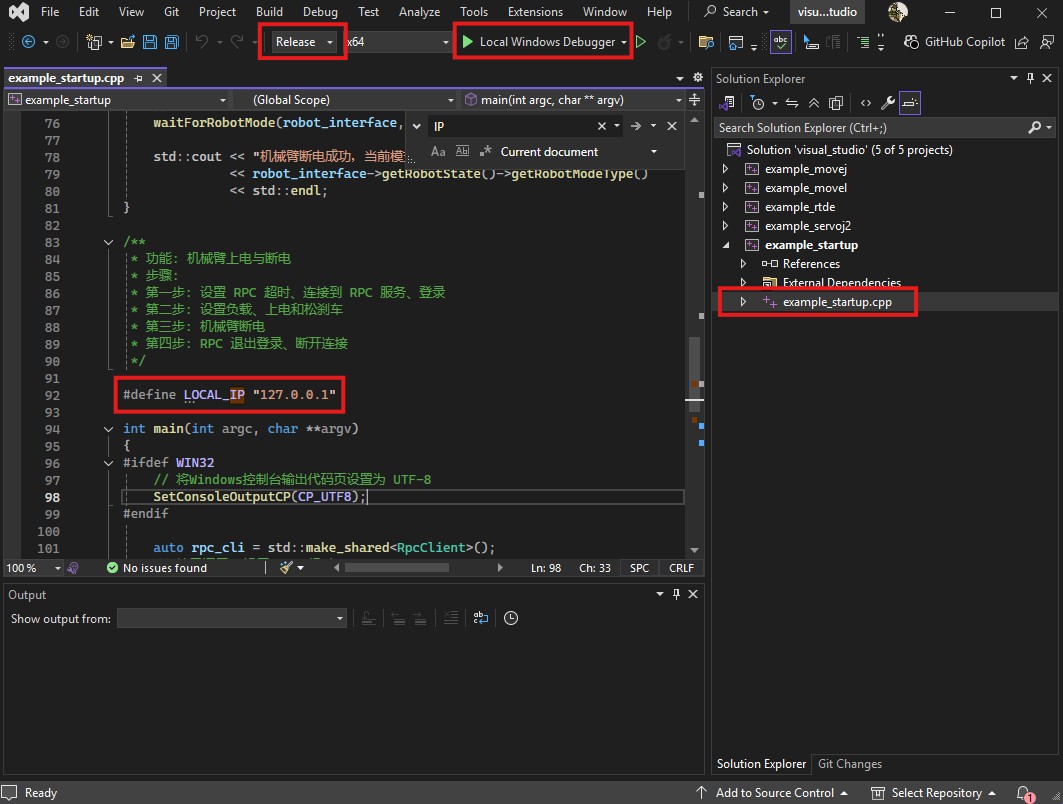Open the arrow beside Local Windows Debugger
The height and width of the screenshot is (804, 1063).
(624, 42)
